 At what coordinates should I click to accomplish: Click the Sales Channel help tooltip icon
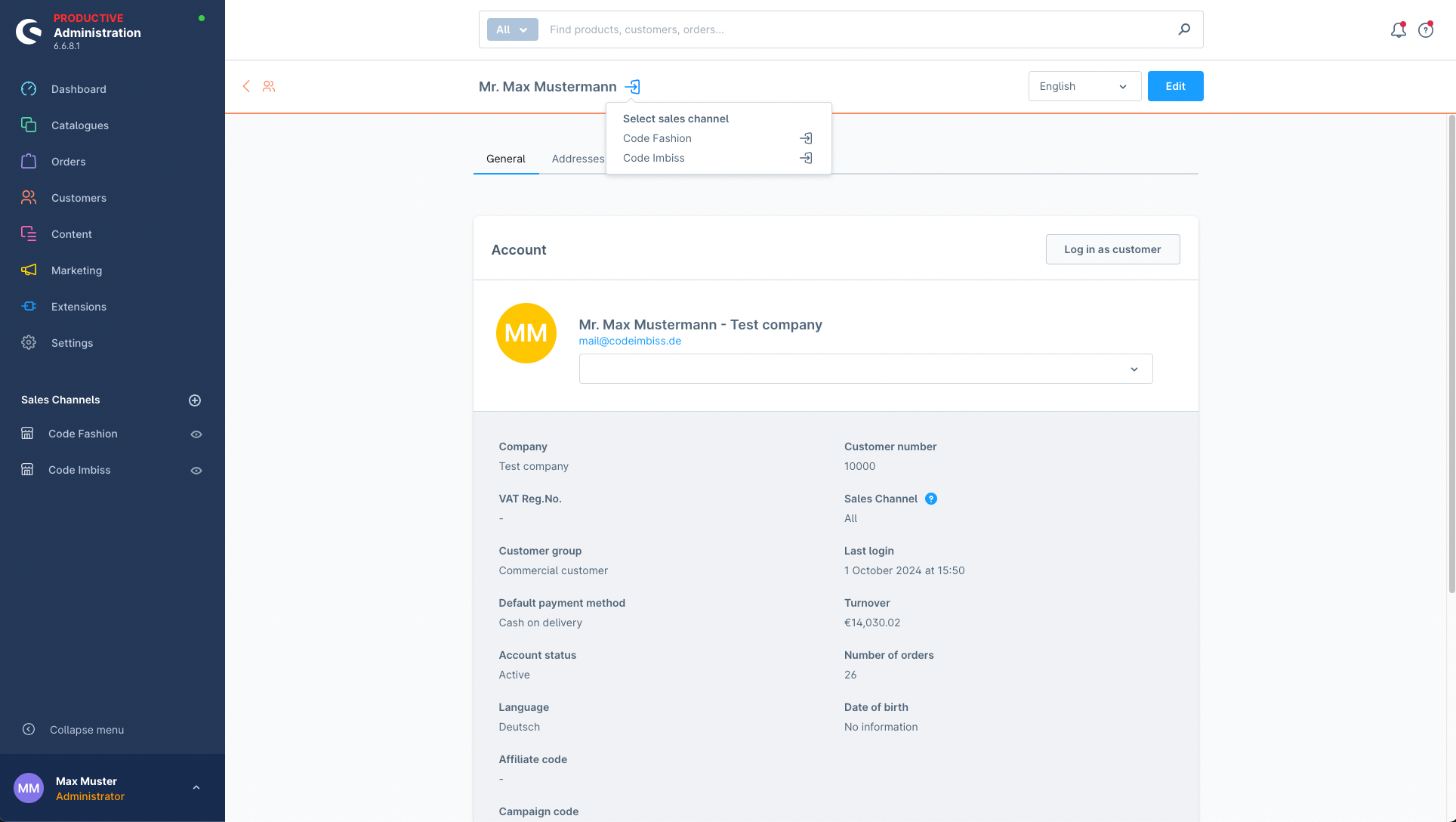point(931,499)
